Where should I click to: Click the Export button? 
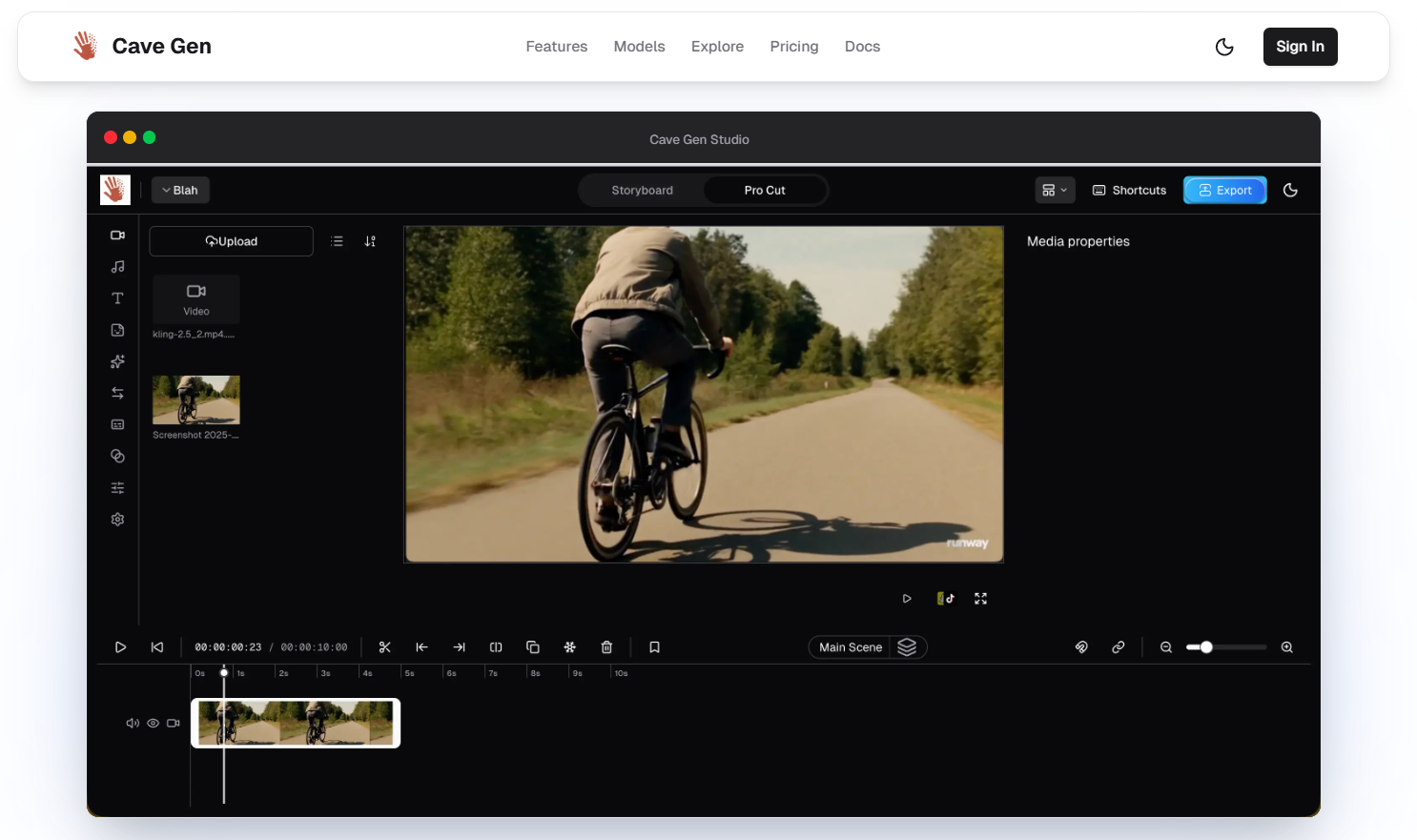point(1224,191)
